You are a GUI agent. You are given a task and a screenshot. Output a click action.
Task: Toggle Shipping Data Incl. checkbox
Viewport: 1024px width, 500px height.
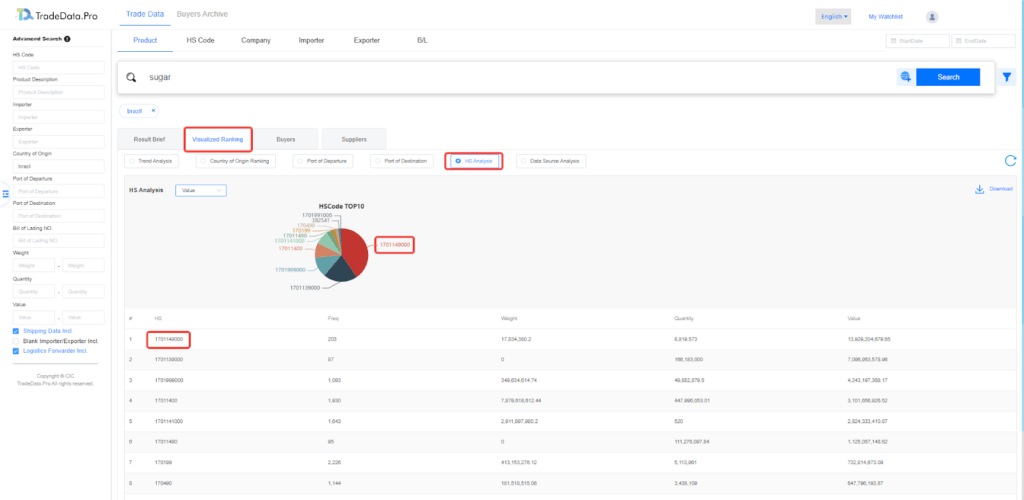pos(16,332)
